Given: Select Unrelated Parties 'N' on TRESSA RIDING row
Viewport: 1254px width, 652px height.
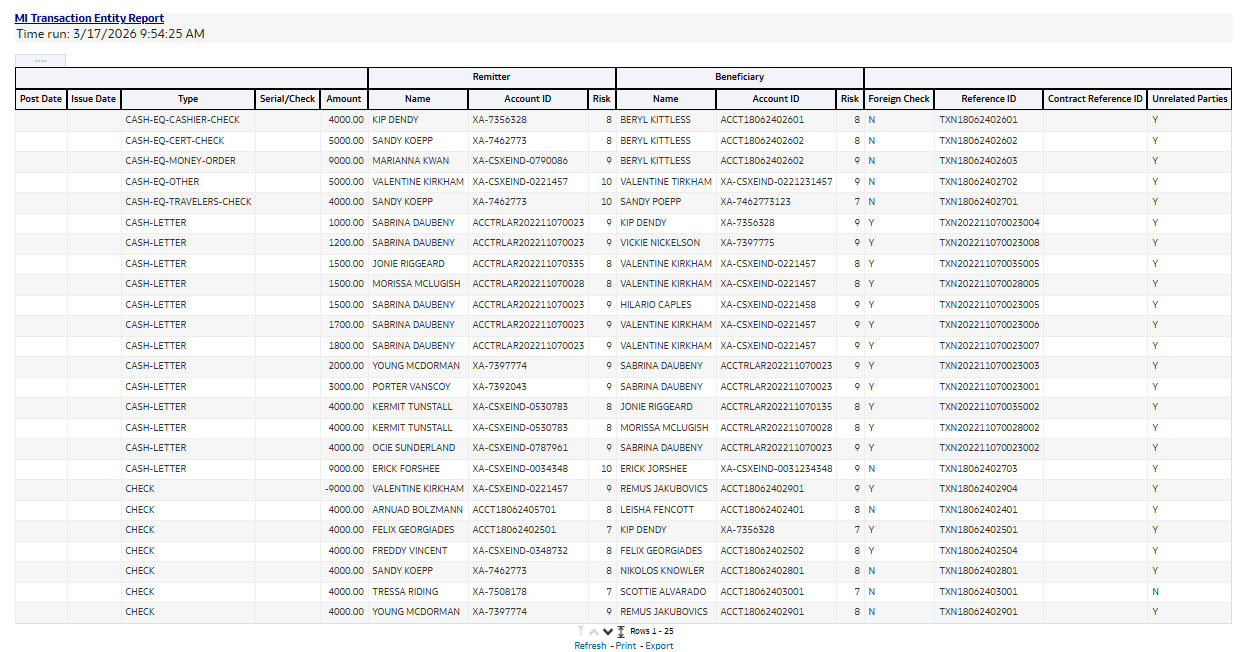Looking at the screenshot, I should 1155,591.
